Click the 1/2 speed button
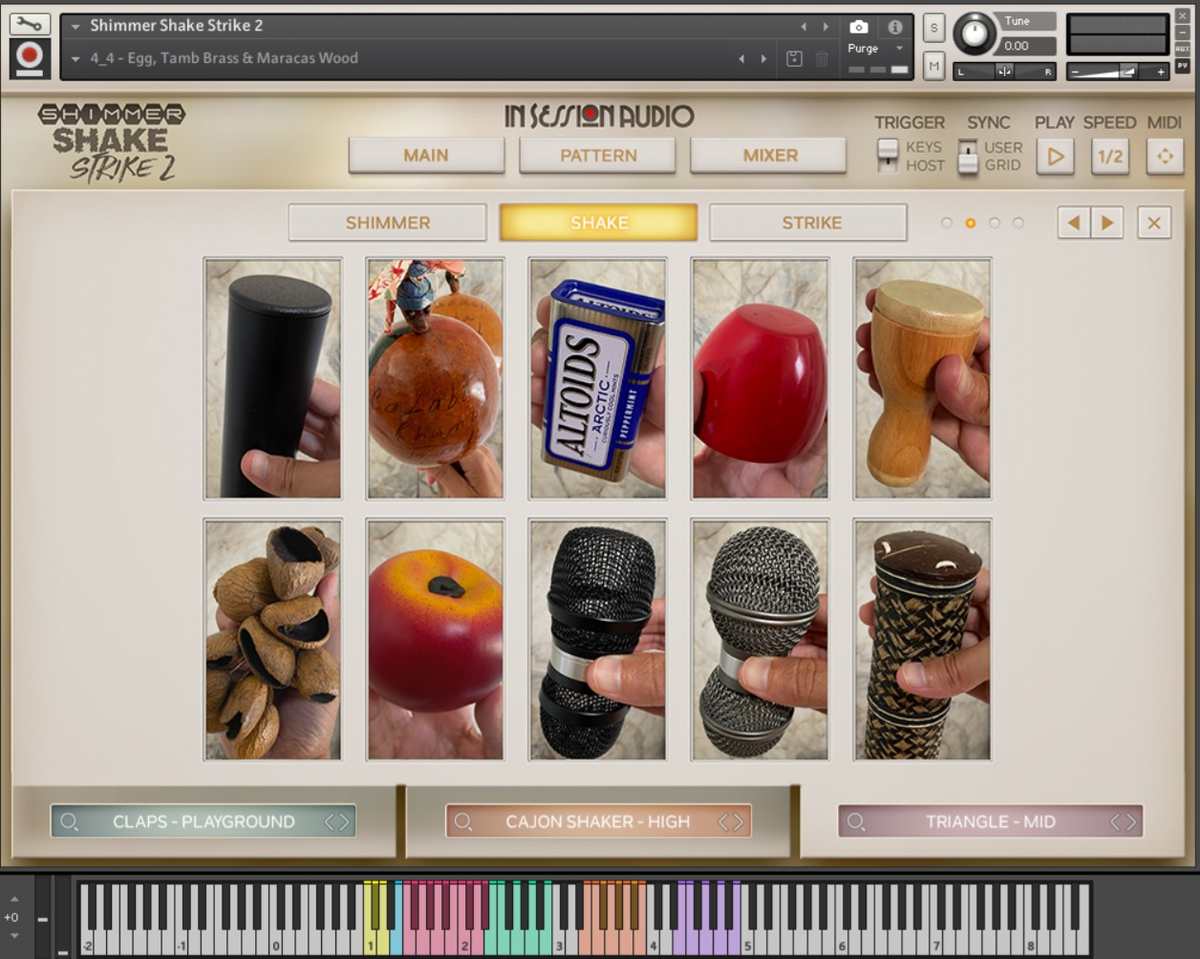Image resolution: width=1200 pixels, height=959 pixels. tap(1110, 157)
